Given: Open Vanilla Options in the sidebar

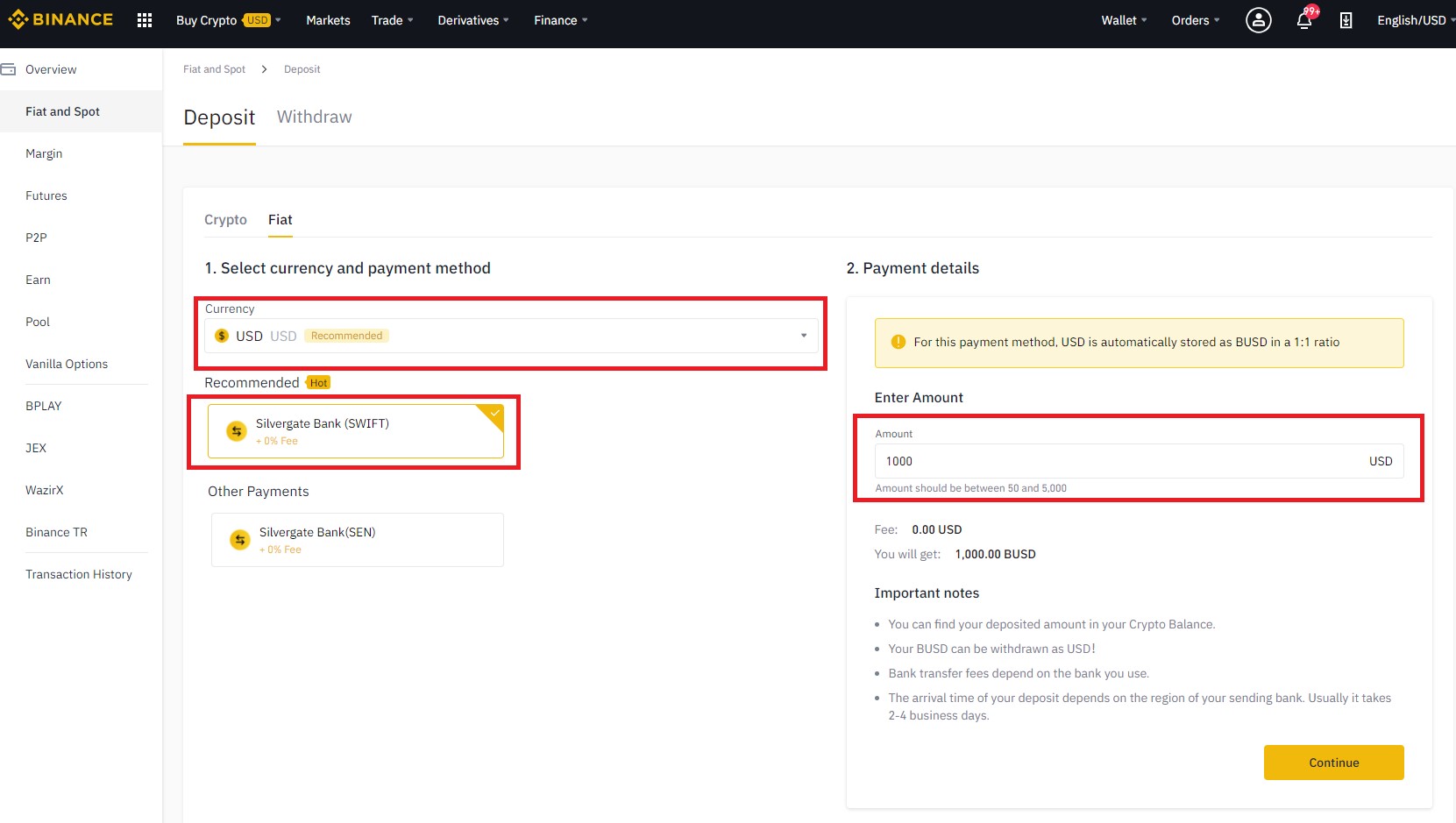Looking at the screenshot, I should (67, 364).
